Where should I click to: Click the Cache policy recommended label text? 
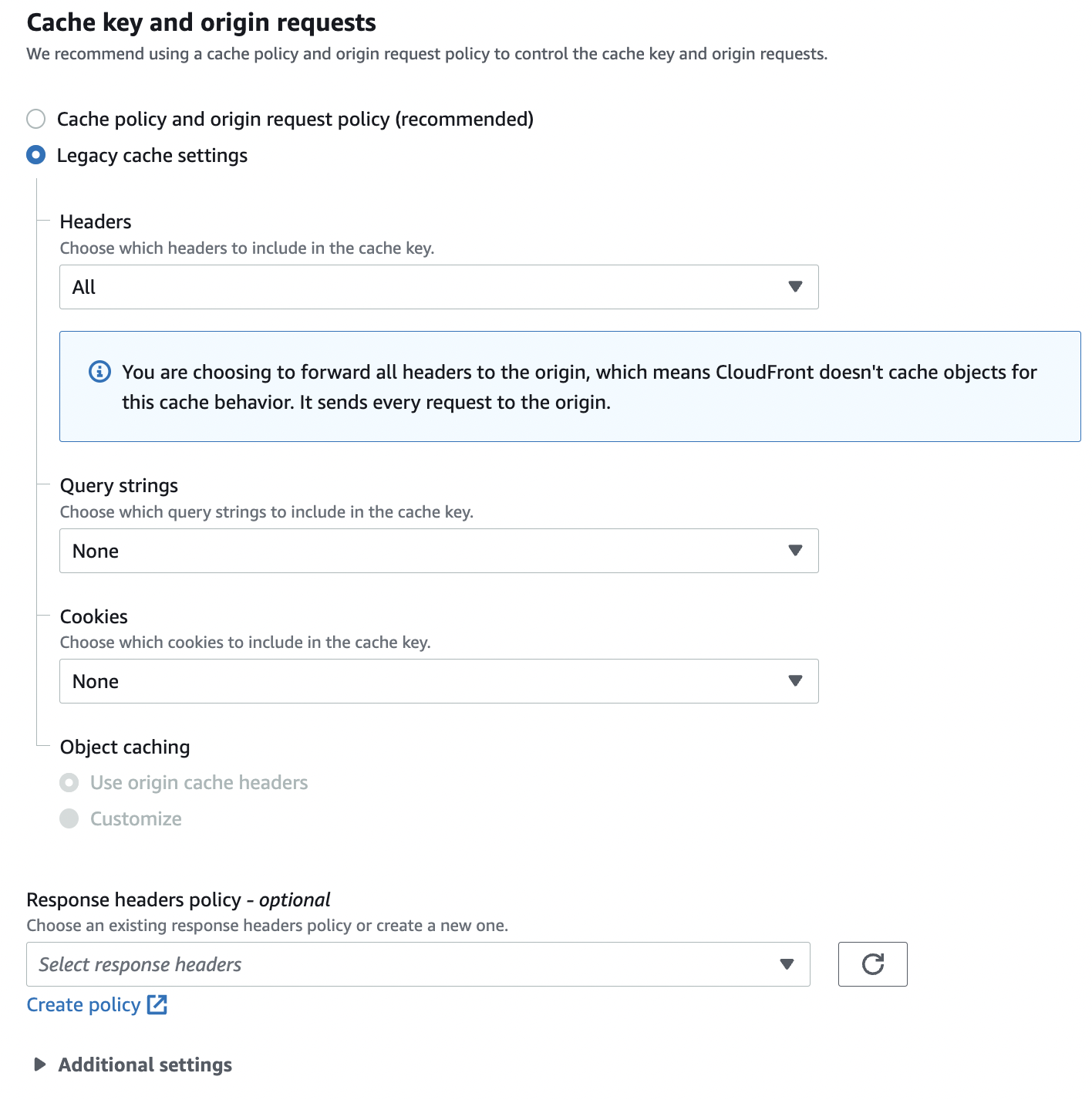pos(295,119)
